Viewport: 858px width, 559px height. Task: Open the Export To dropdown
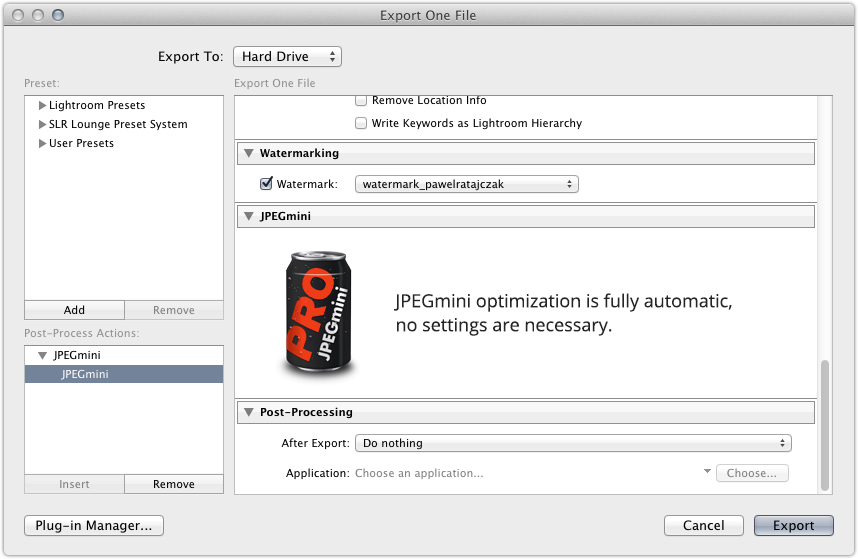pyautogui.click(x=287, y=56)
